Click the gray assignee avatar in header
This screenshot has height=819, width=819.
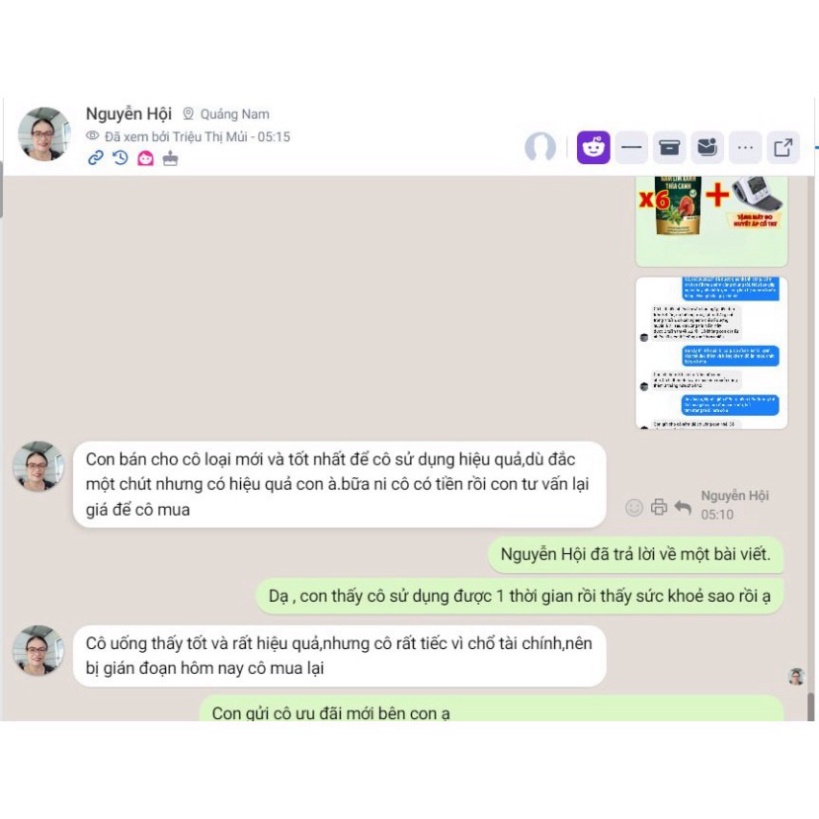pyautogui.click(x=540, y=147)
